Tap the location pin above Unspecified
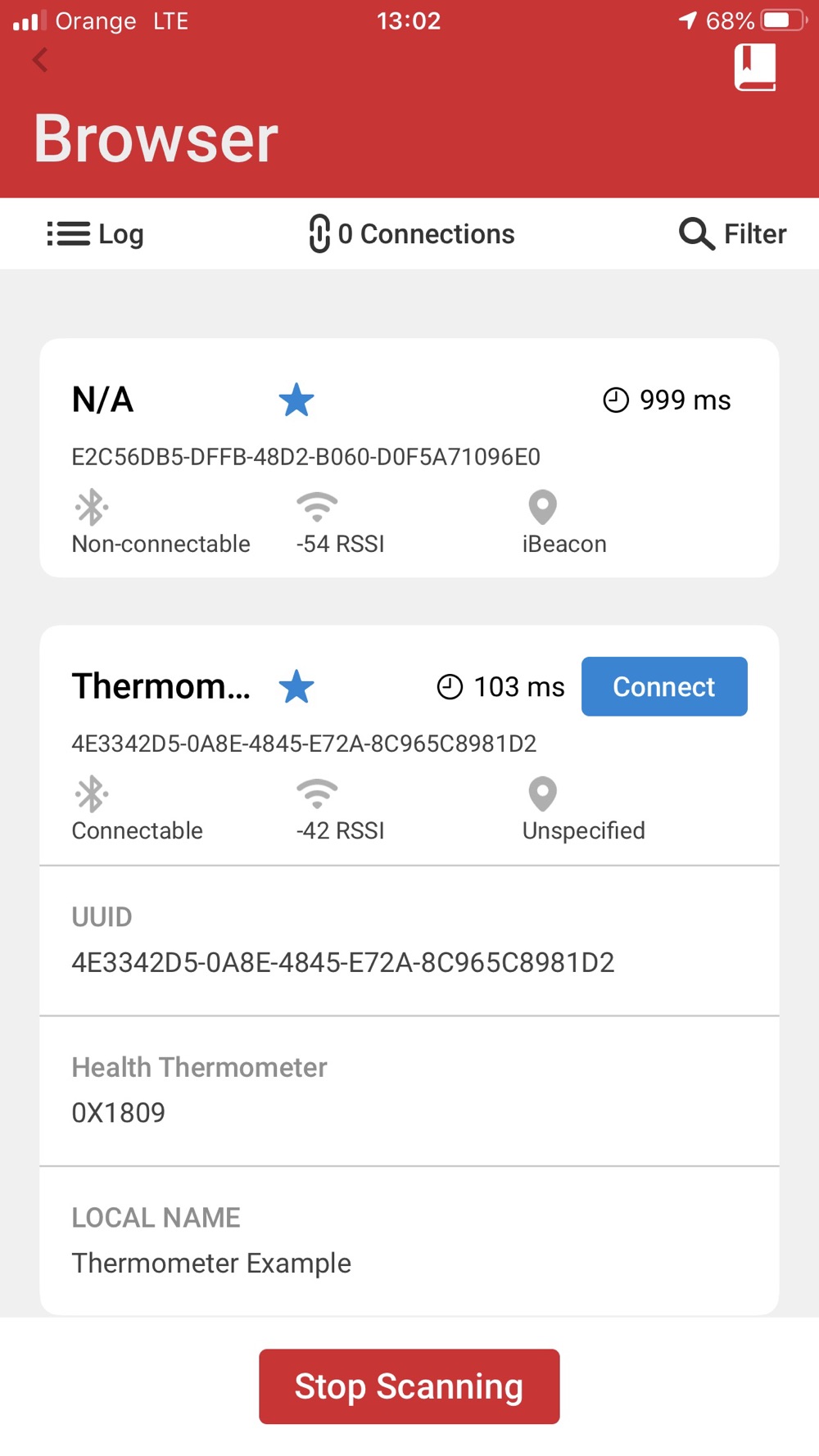 point(543,794)
